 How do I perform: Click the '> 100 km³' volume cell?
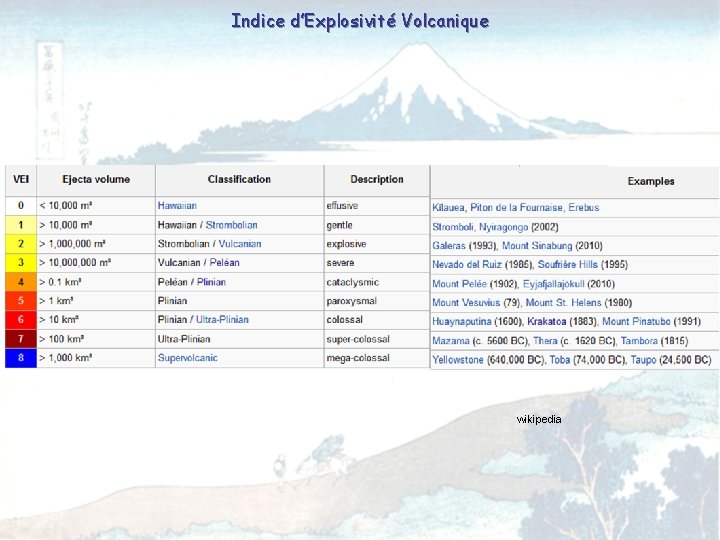point(96,339)
